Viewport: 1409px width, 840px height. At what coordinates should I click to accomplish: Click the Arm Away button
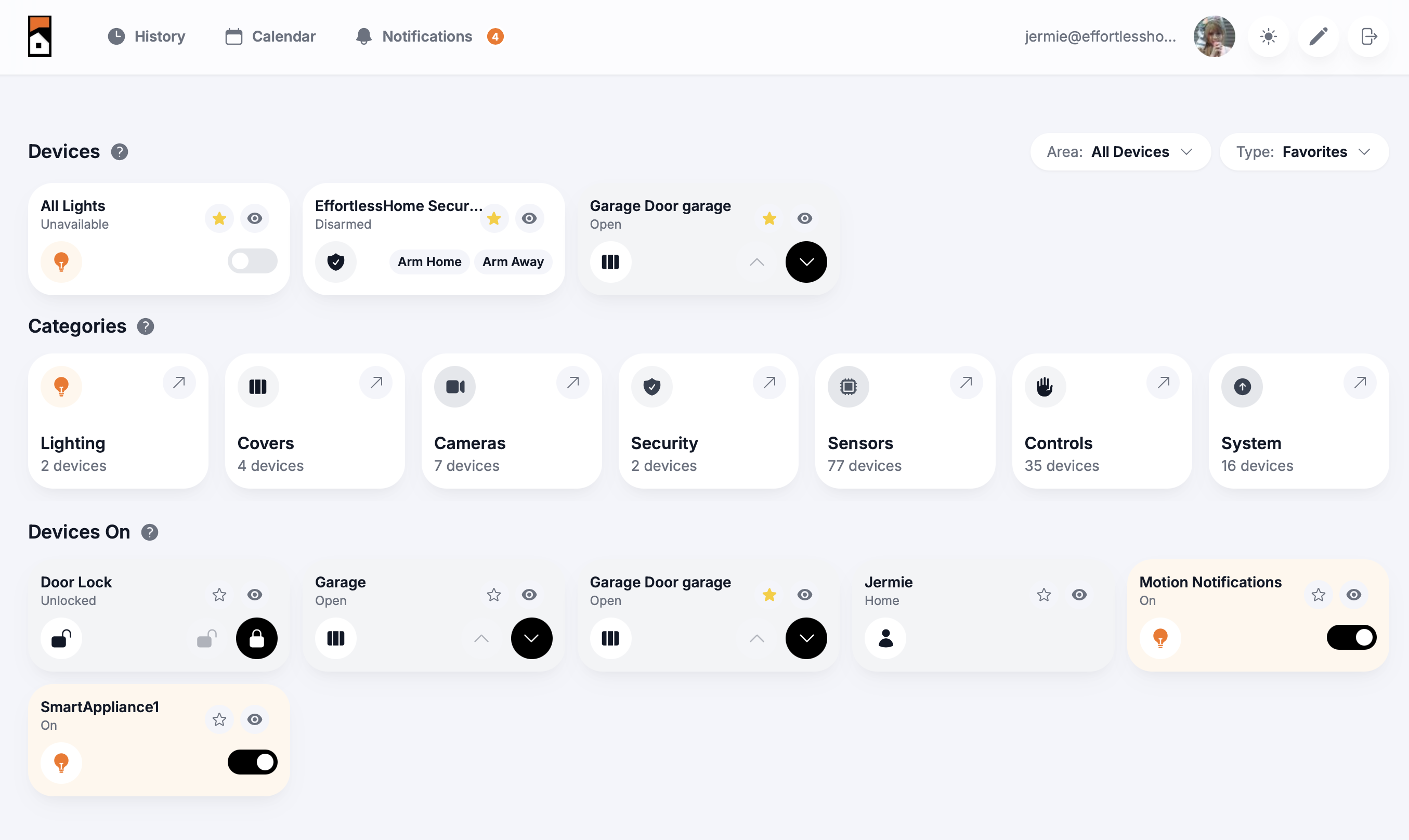point(512,261)
